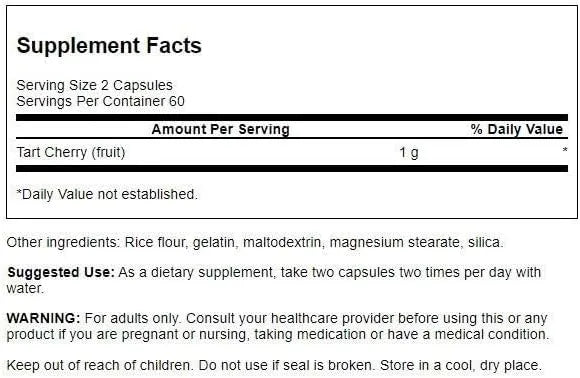Image resolution: width=580 pixels, height=378 pixels.
Task: Select the Serving Size 2 Capsules text
Action: click(x=95, y=85)
